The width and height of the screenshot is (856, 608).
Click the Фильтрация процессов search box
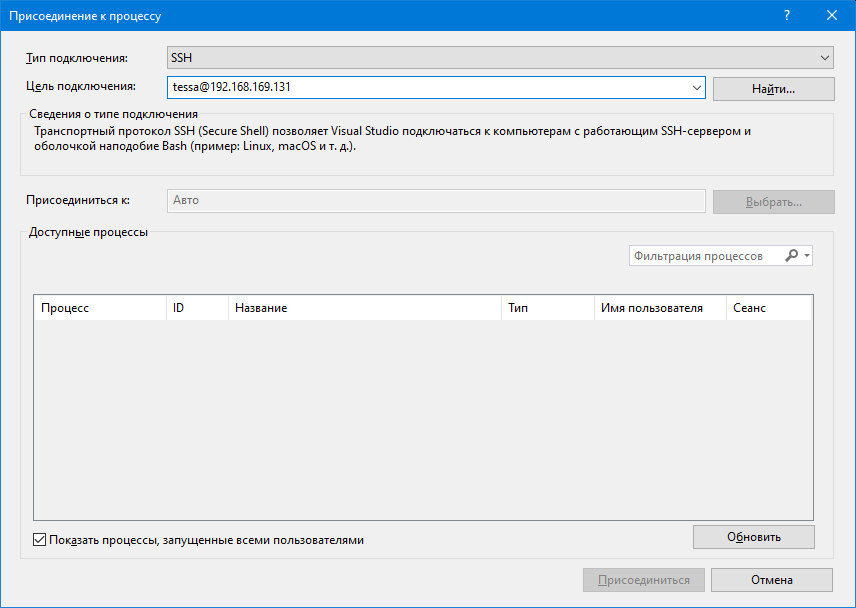705,256
